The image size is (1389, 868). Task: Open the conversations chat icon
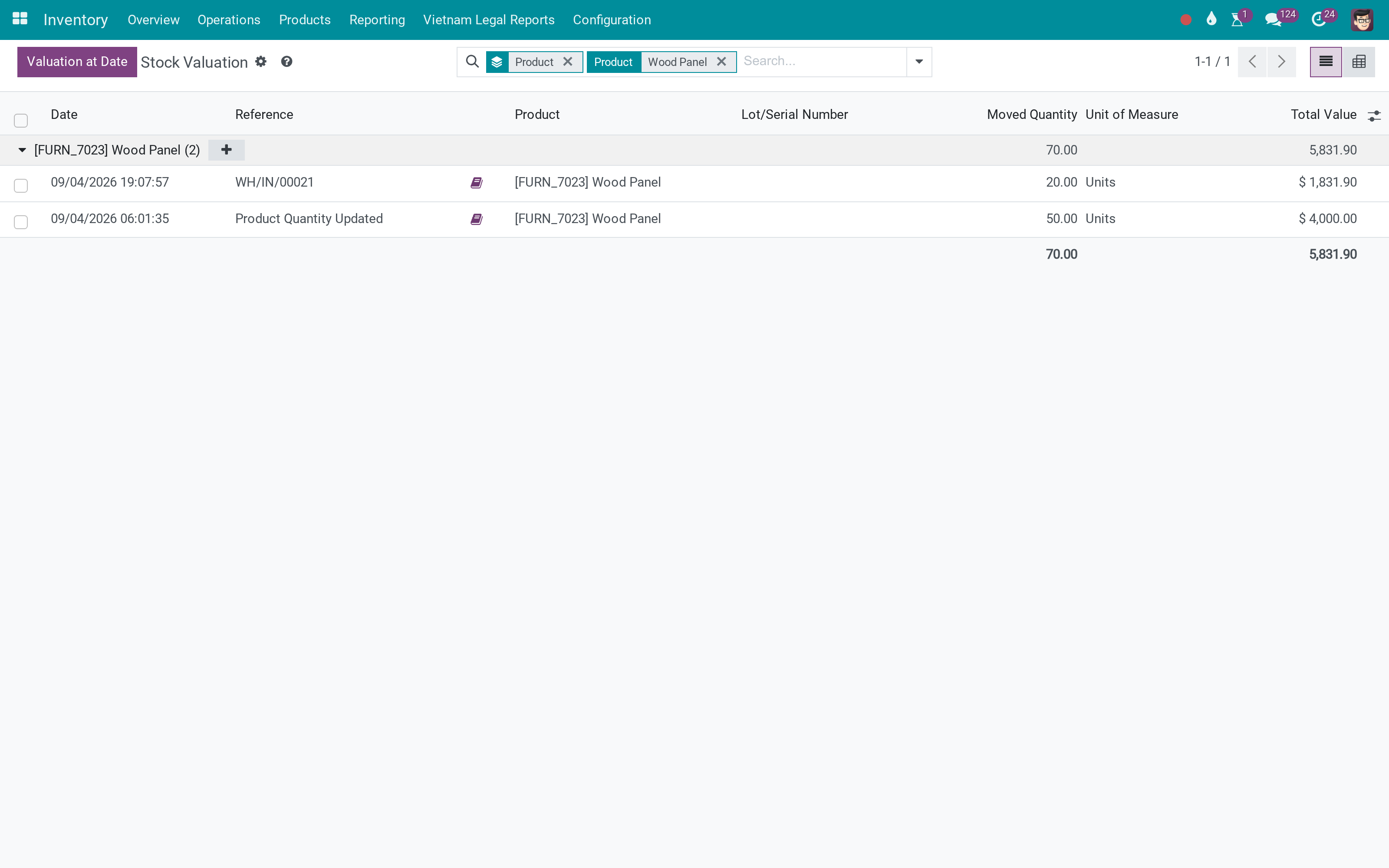tap(1273, 20)
